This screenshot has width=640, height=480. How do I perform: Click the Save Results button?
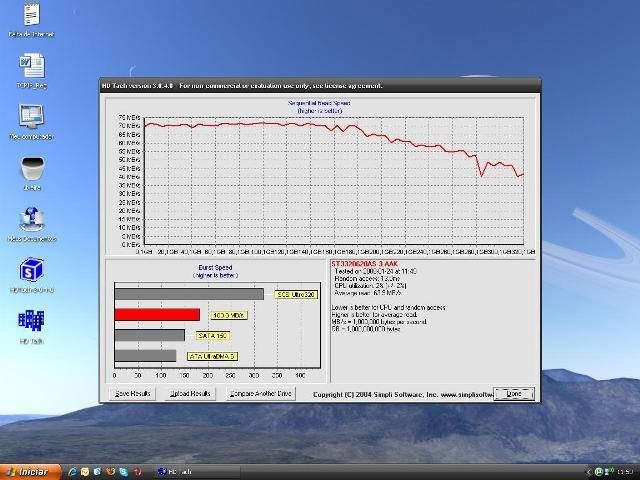(132, 393)
